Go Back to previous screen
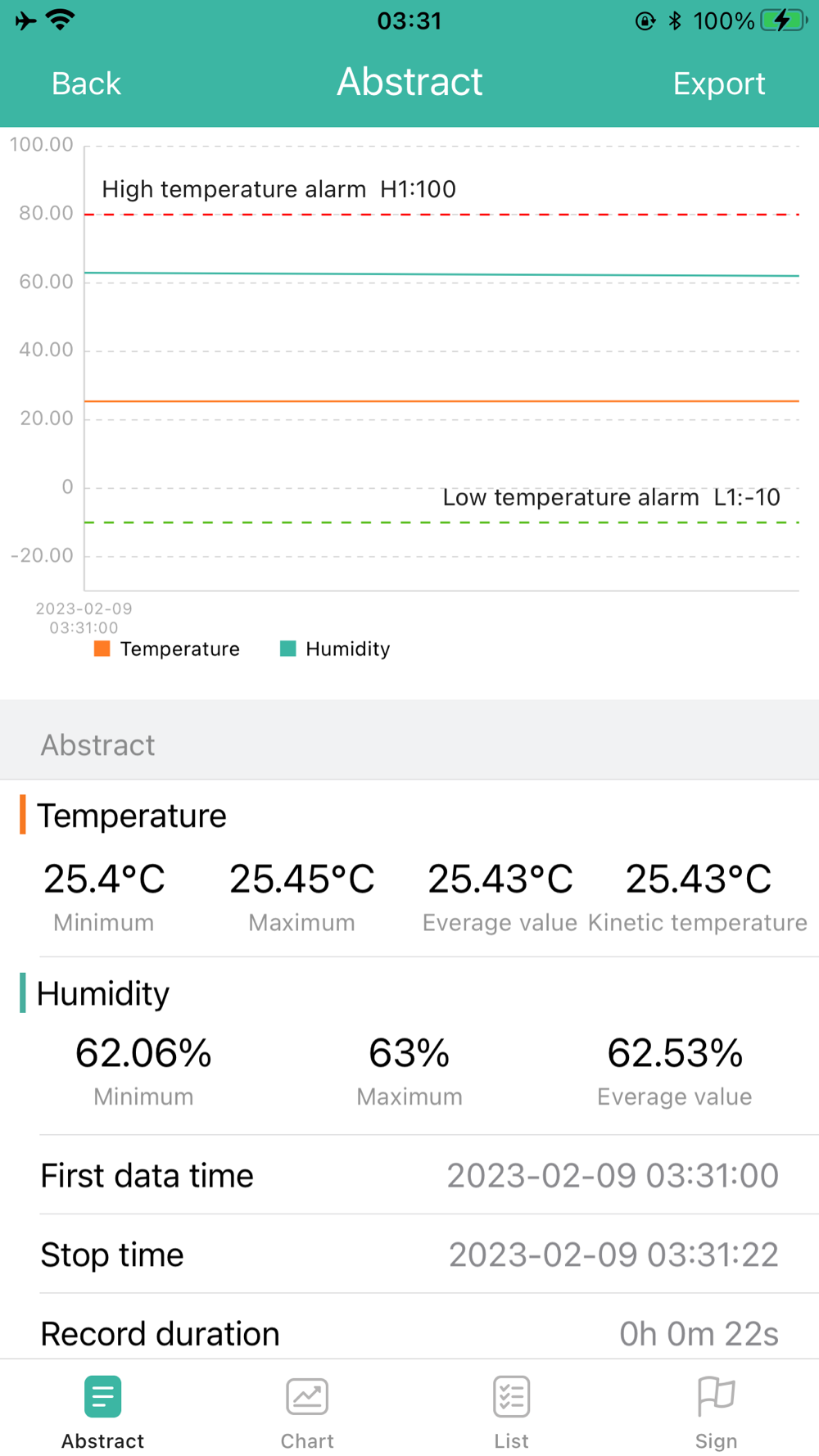The image size is (819, 1456). 86,84
